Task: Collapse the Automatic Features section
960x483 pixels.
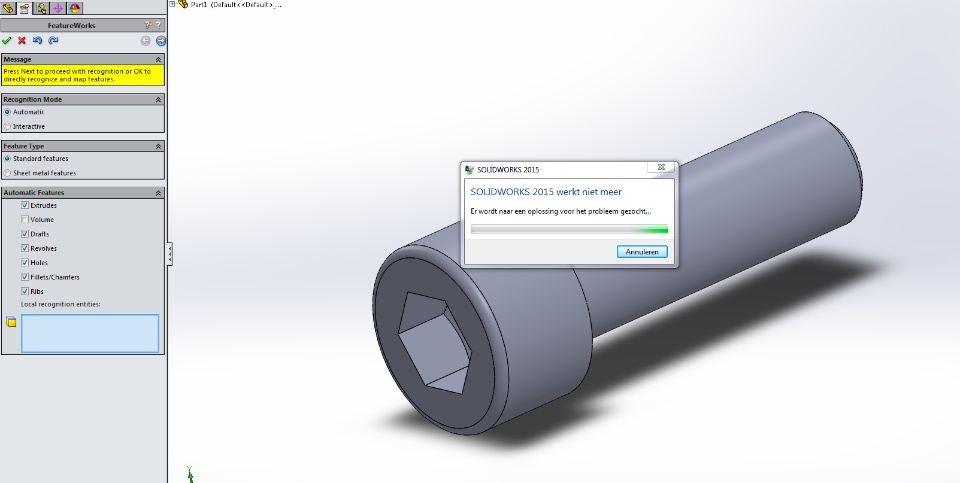Action: 159,193
